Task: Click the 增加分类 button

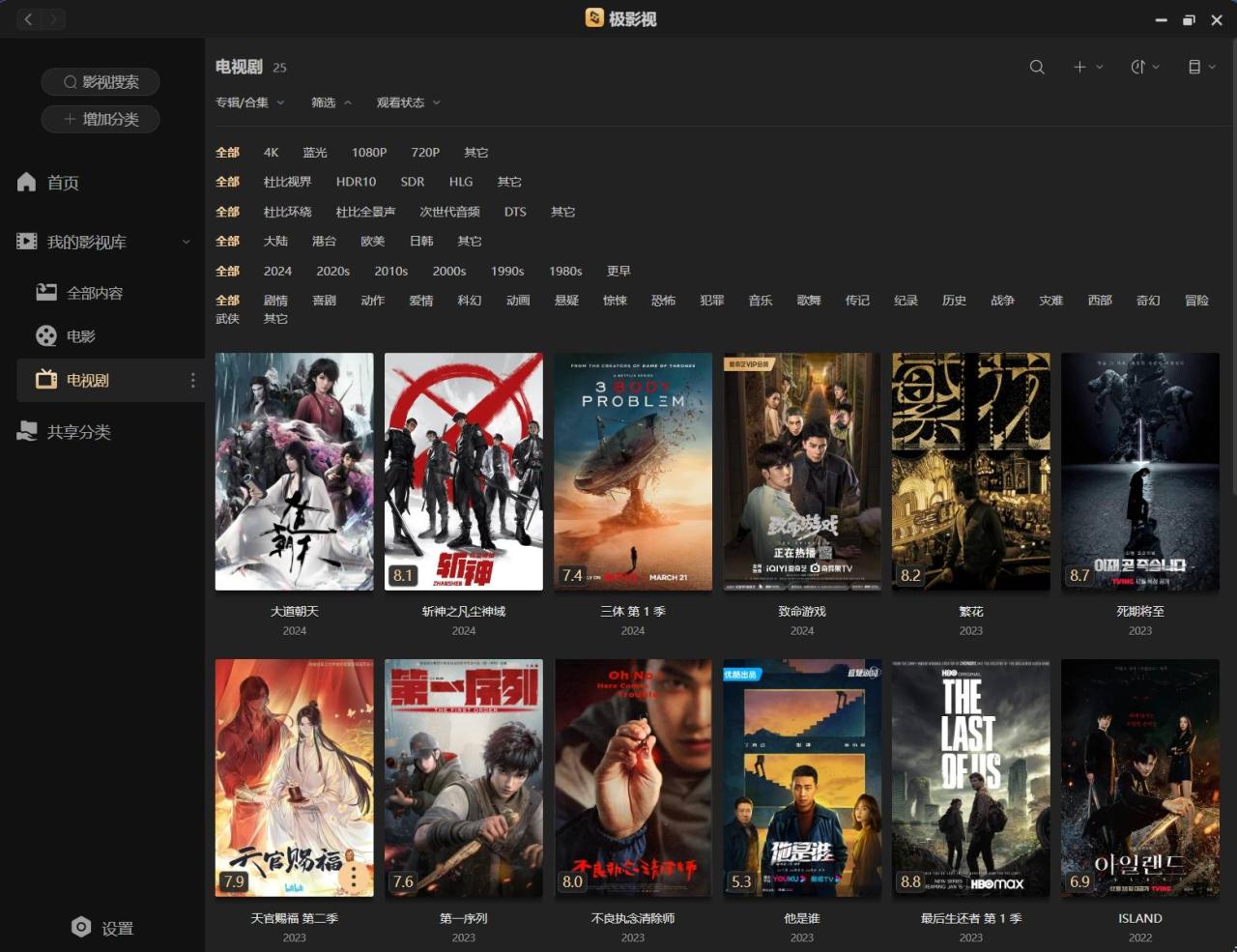Action: click(101, 119)
